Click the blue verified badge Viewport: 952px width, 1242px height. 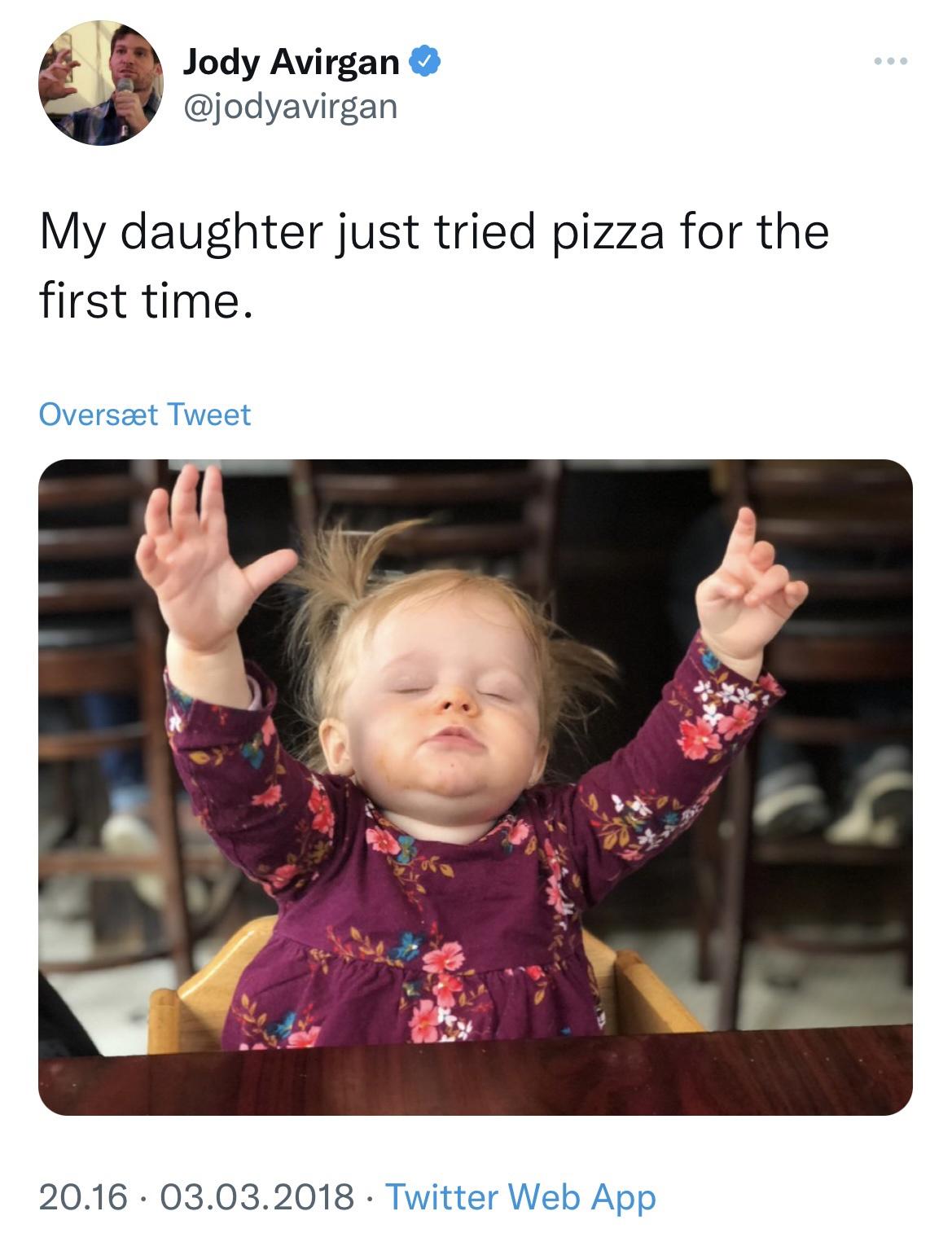coord(425,62)
